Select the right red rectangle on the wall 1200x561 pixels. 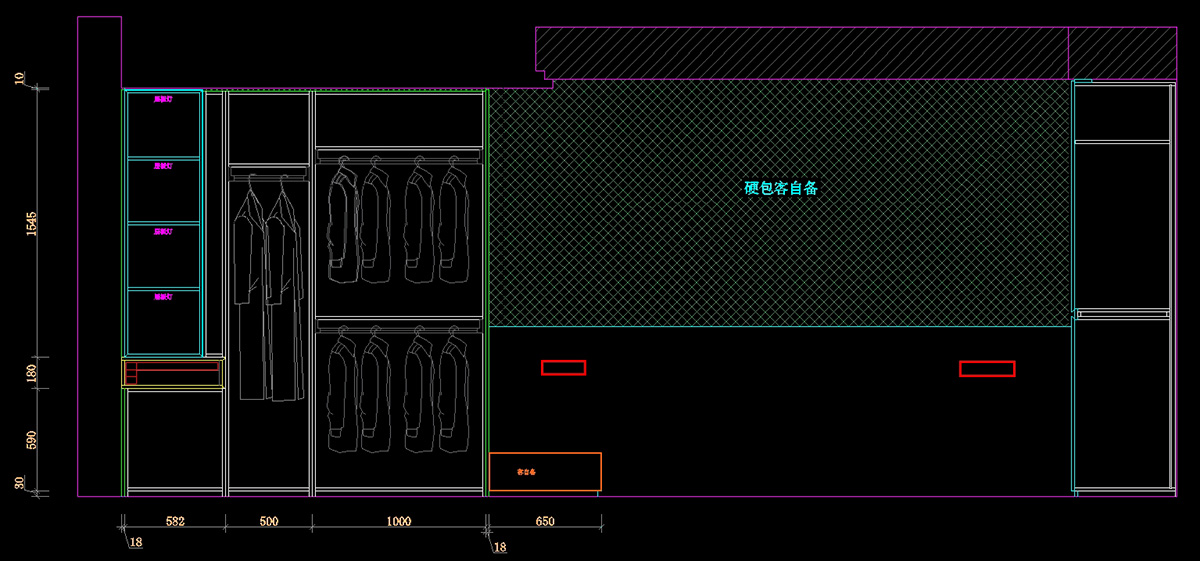click(986, 369)
